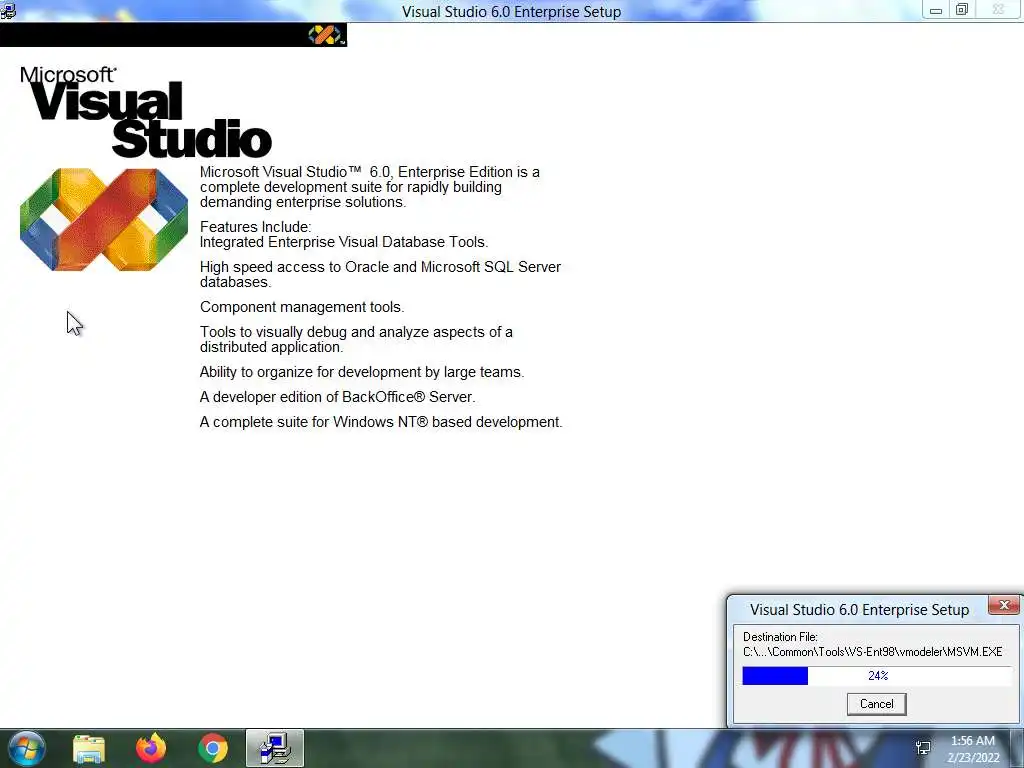Click 'A developer edition of BackOffice® Server.' line
The width and height of the screenshot is (1024, 768).
tap(337, 397)
